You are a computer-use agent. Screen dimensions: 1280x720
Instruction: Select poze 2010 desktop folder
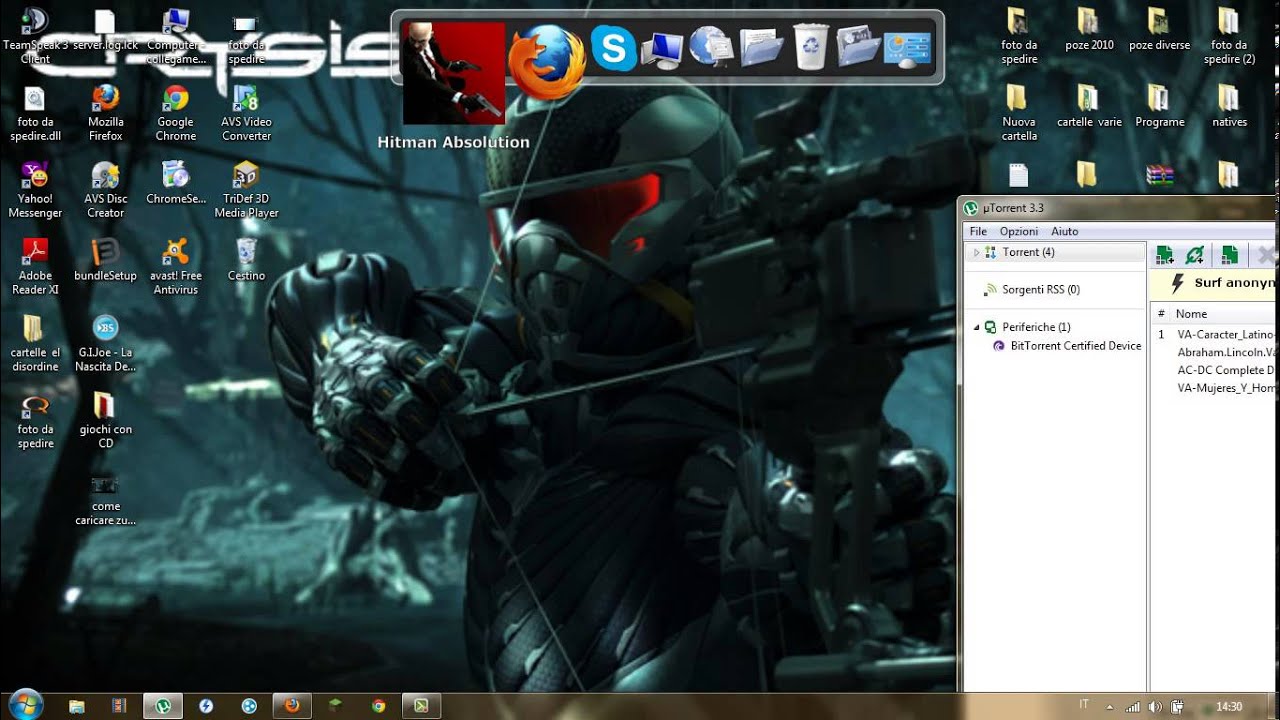1089,30
